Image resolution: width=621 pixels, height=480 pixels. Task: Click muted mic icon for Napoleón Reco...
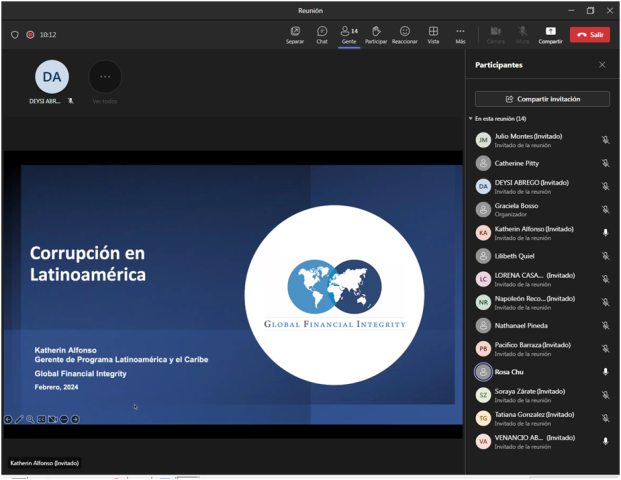[x=605, y=302]
